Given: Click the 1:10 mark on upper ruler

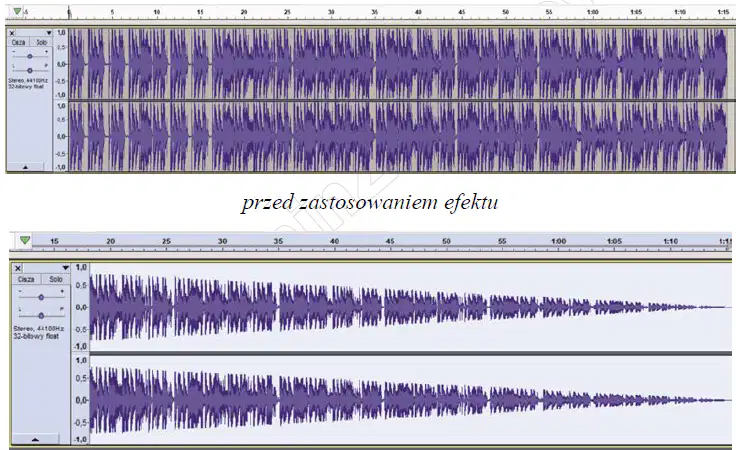Looking at the screenshot, I should (x=680, y=12).
